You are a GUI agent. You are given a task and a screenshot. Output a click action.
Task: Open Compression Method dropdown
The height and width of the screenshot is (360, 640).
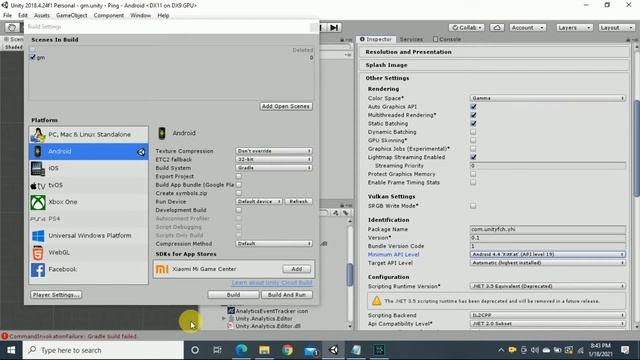coord(274,244)
